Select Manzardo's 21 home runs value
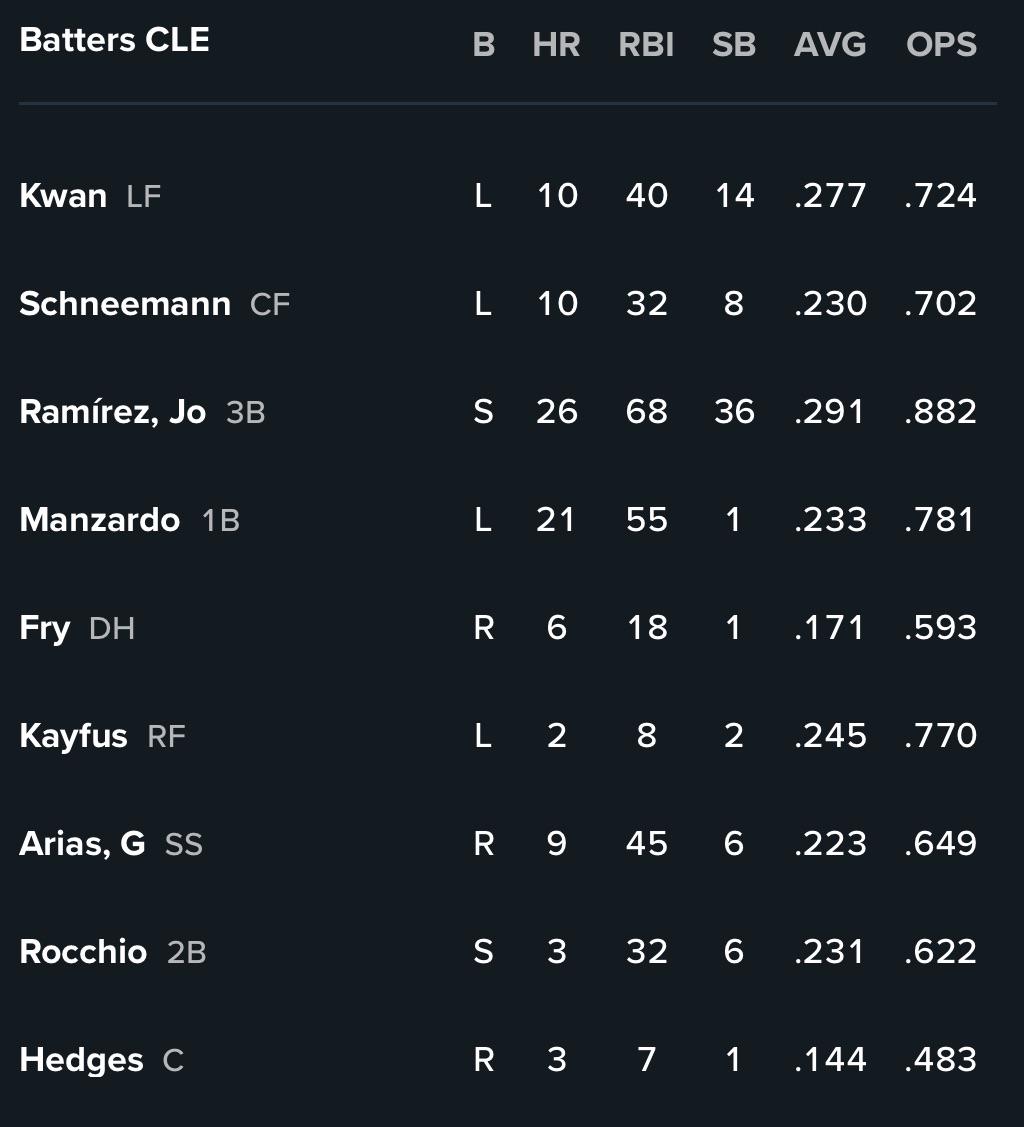Viewport: 1024px width, 1127px height. (x=555, y=520)
